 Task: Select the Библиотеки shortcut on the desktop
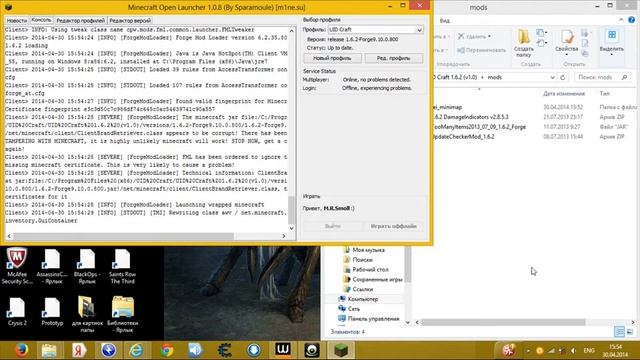122,314
